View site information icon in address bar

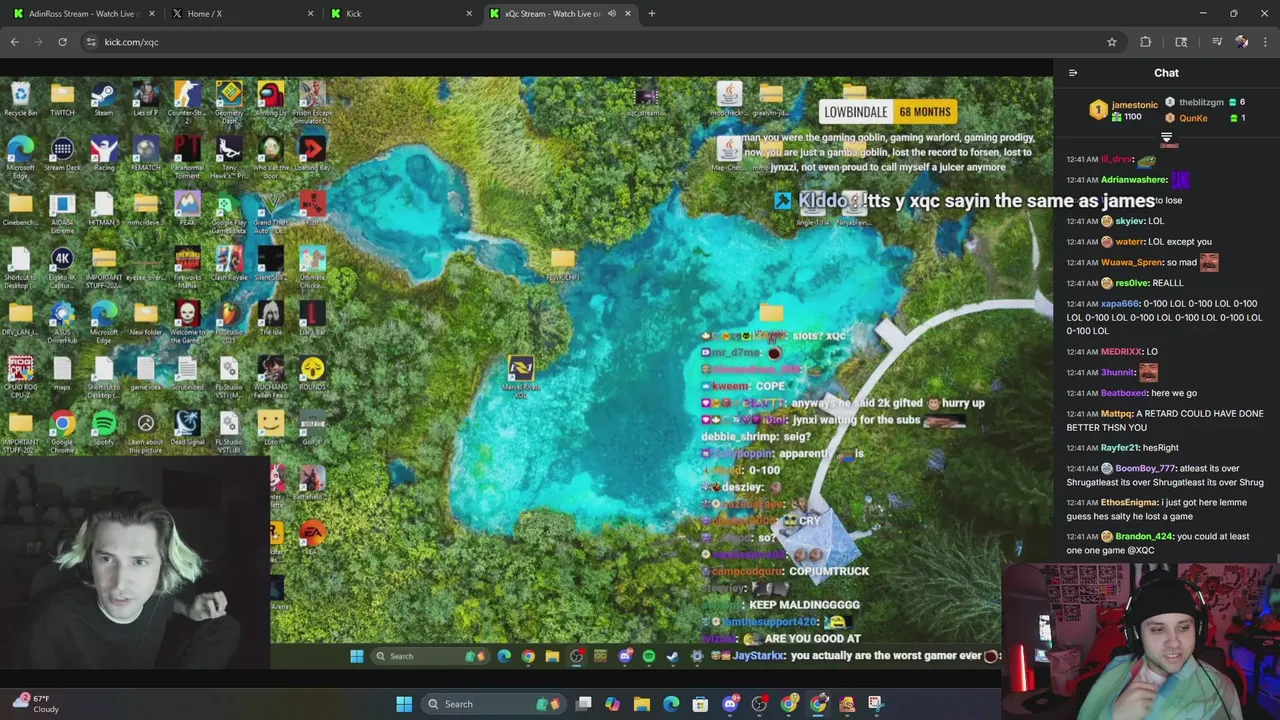coord(91,42)
